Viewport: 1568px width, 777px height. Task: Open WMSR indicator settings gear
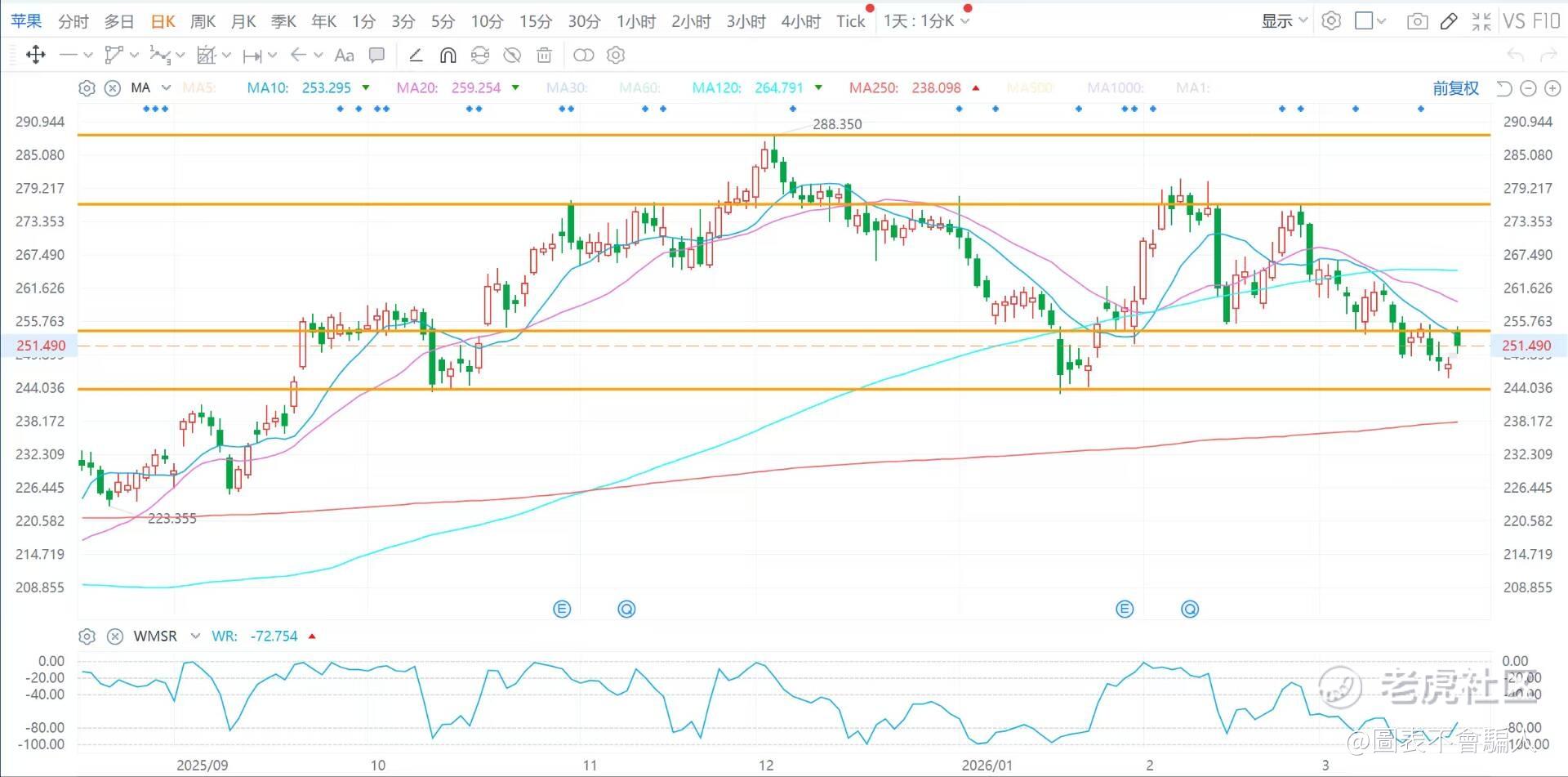click(87, 636)
